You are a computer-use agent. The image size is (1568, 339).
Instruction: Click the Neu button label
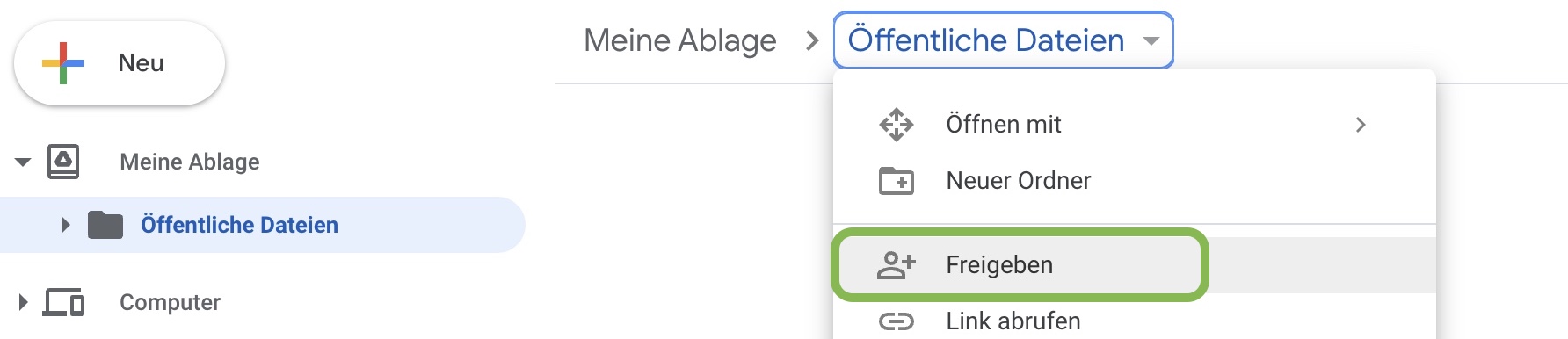(141, 63)
